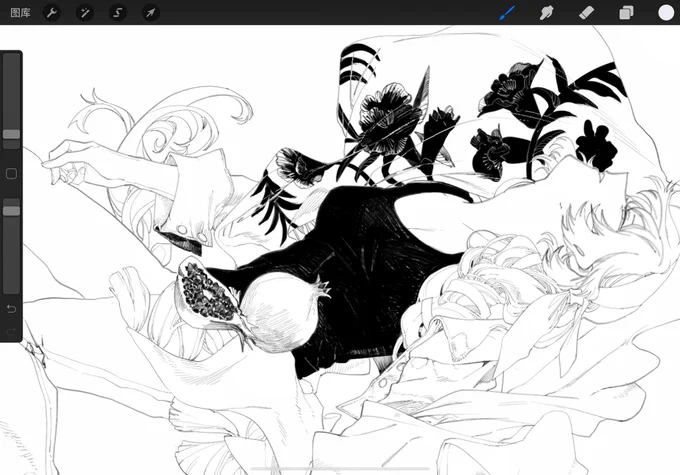Redo with the redo arrow in sidebar

click(11, 332)
